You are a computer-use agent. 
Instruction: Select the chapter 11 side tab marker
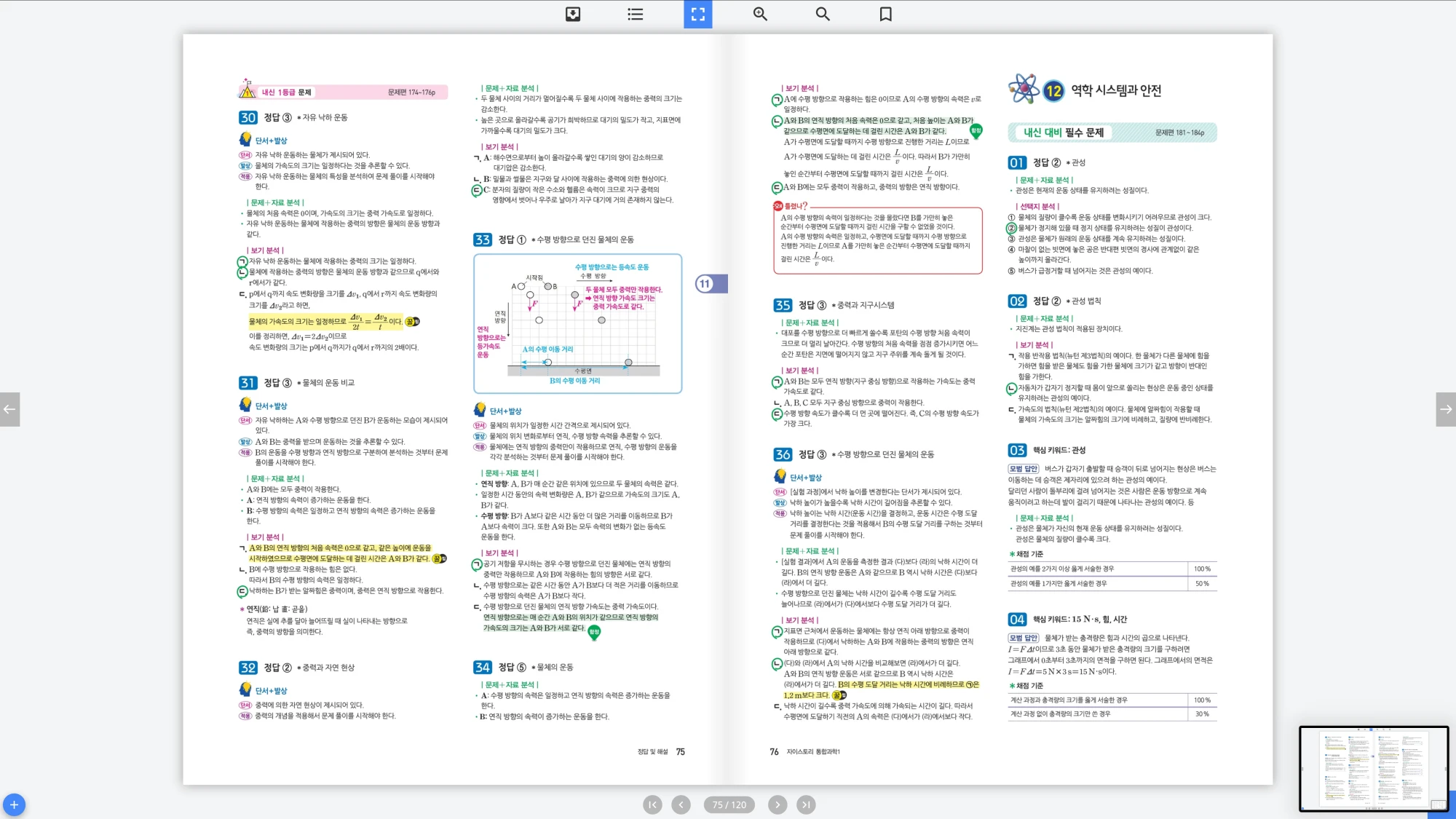709,284
